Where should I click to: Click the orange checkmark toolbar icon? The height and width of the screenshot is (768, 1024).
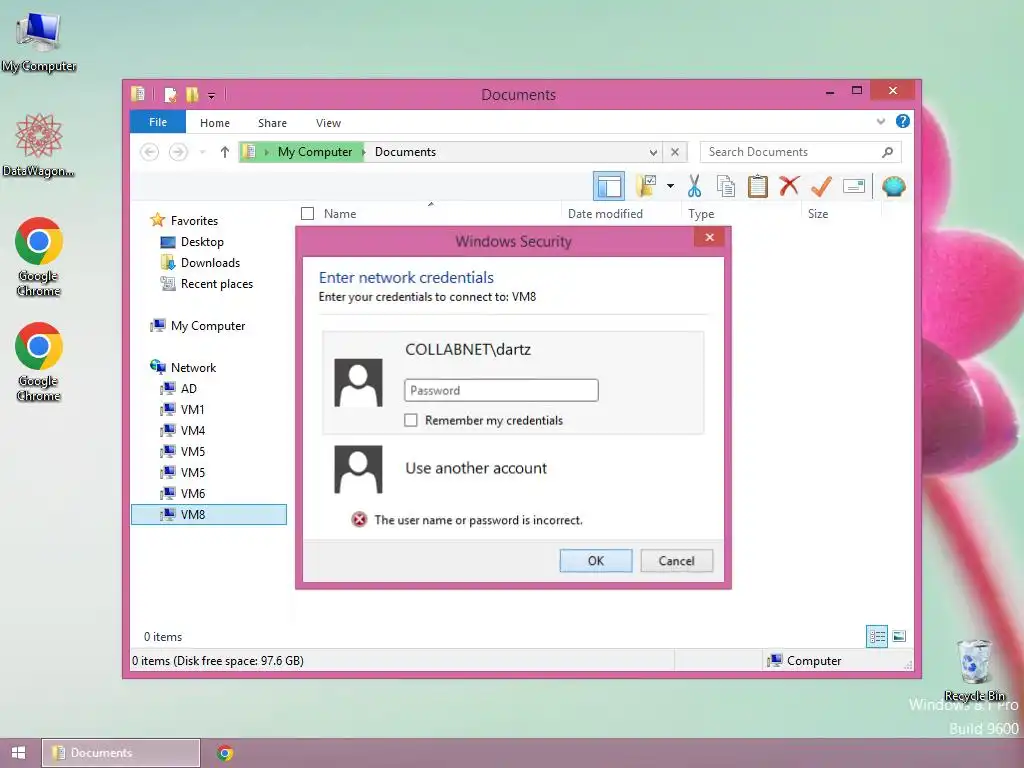821,187
